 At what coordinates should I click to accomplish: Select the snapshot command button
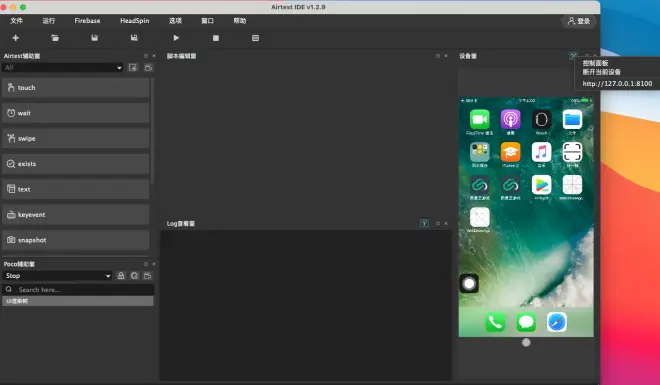(x=76, y=240)
